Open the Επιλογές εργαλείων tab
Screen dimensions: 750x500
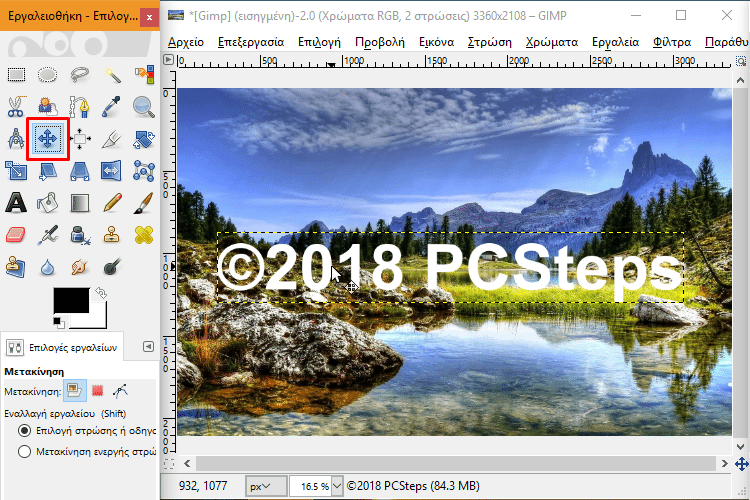(x=62, y=347)
